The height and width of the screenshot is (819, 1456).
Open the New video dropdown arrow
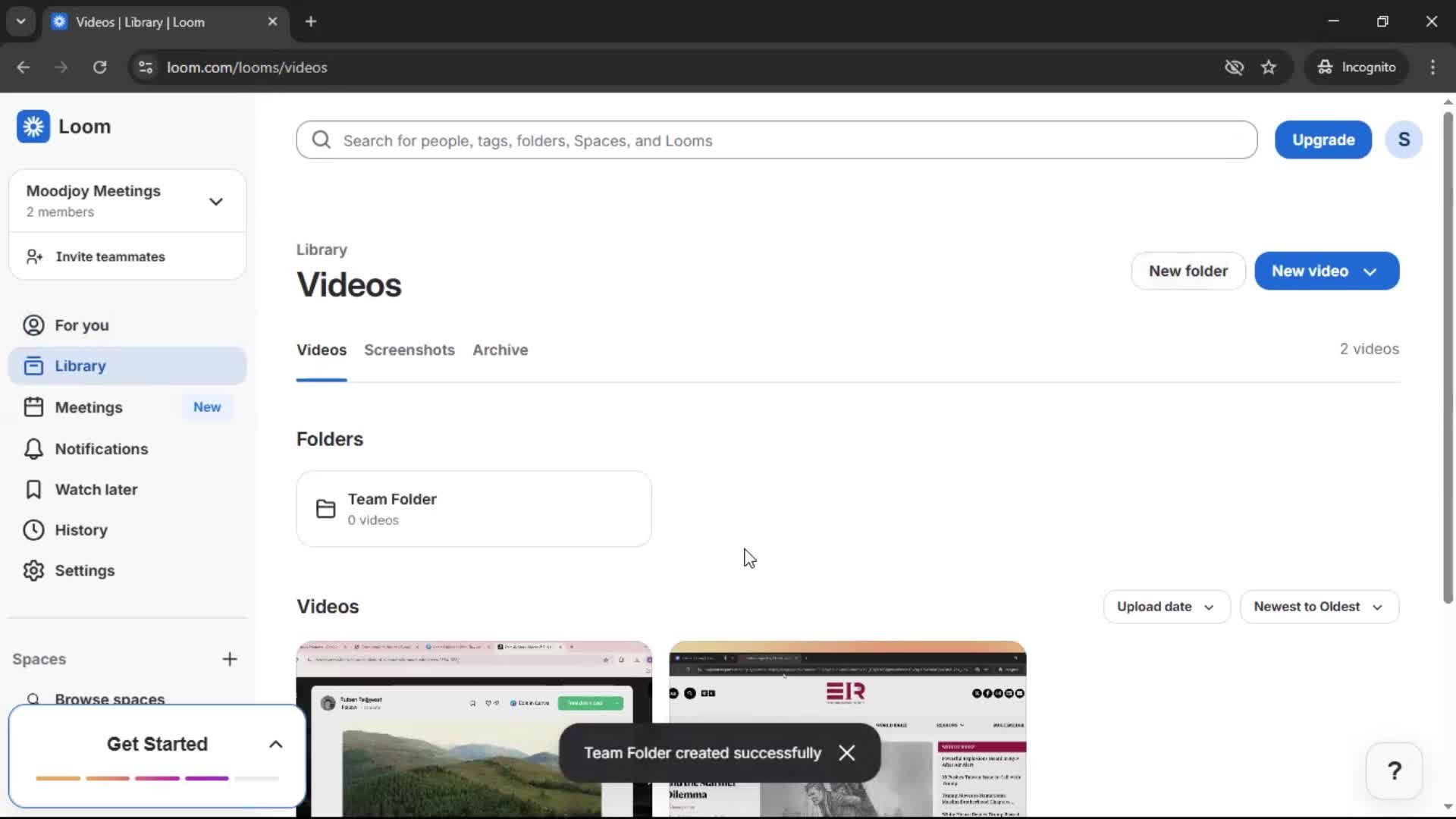coord(1370,271)
